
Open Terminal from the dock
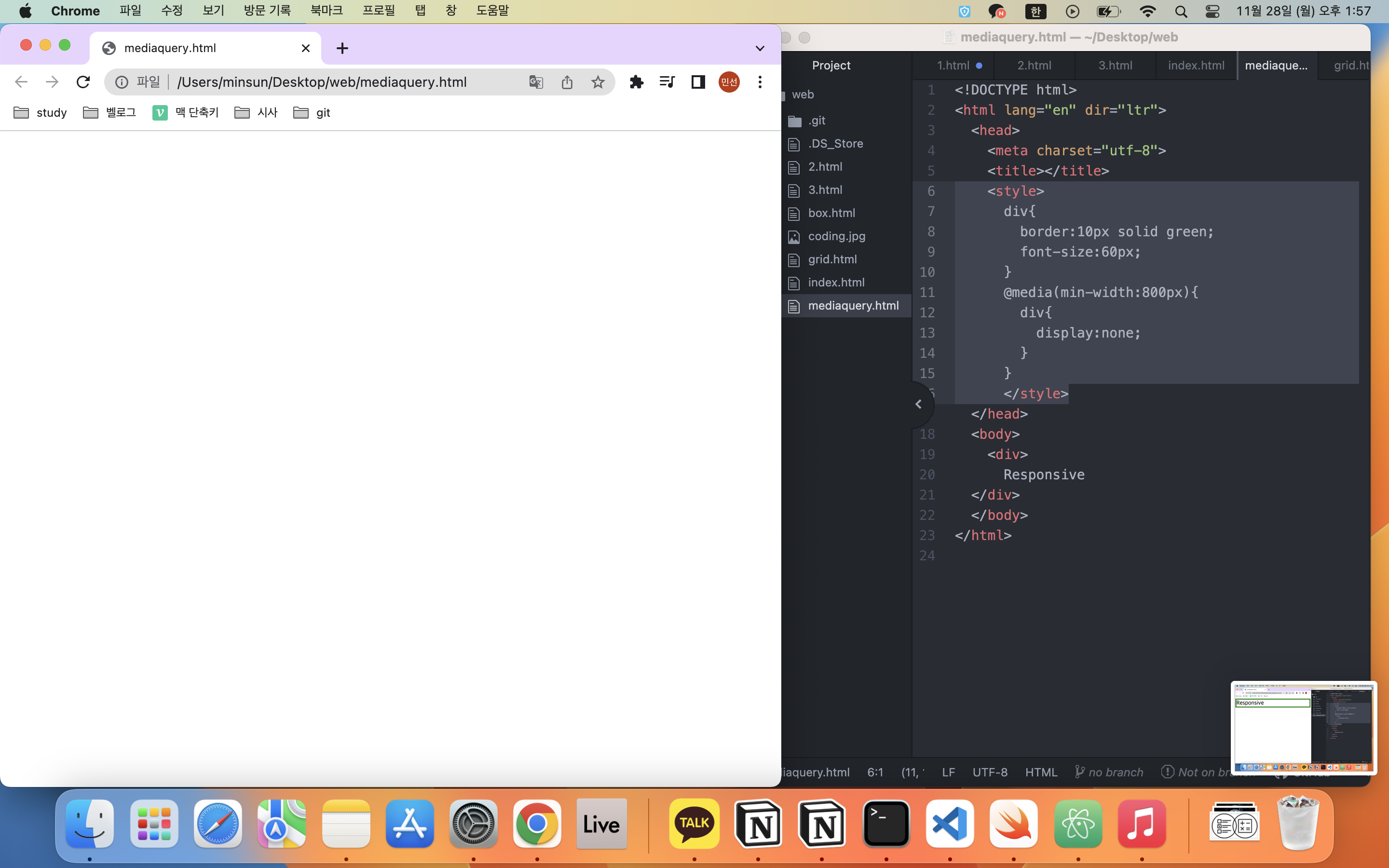886,824
